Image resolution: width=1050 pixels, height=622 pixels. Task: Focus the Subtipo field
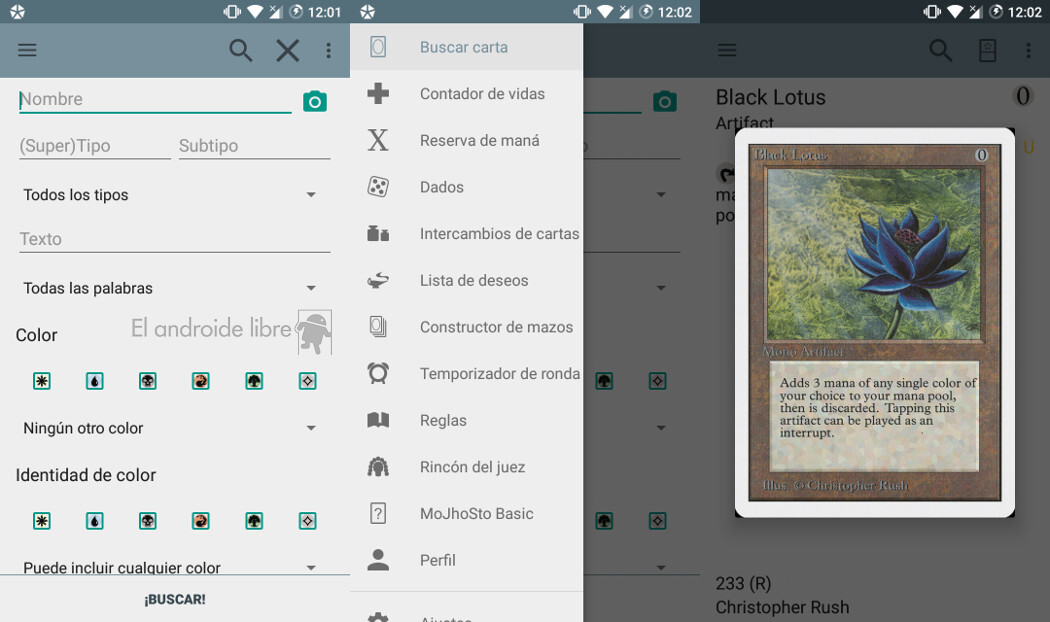click(254, 145)
